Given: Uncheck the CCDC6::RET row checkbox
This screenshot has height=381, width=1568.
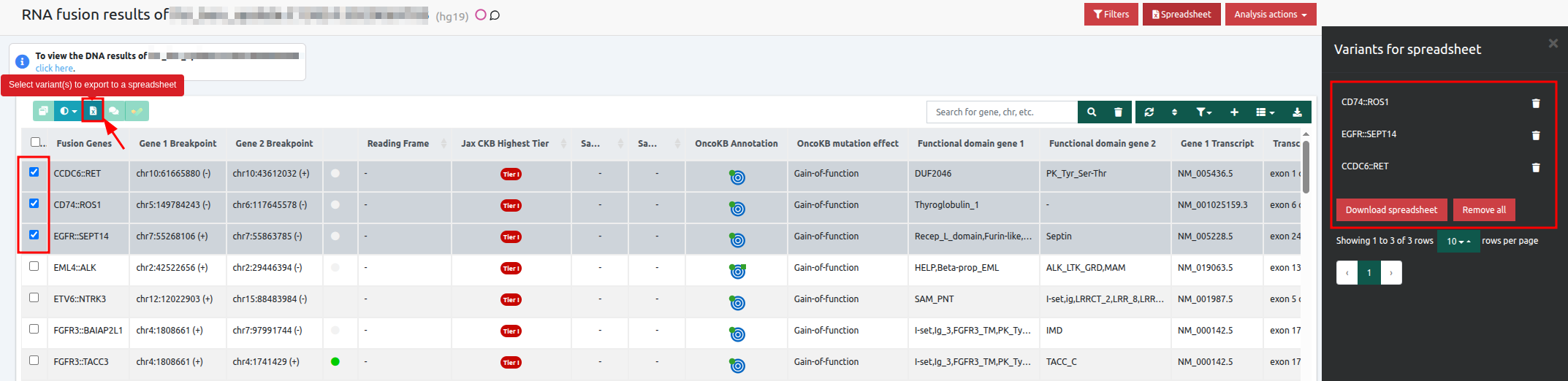Looking at the screenshot, I should pyautogui.click(x=34, y=172).
